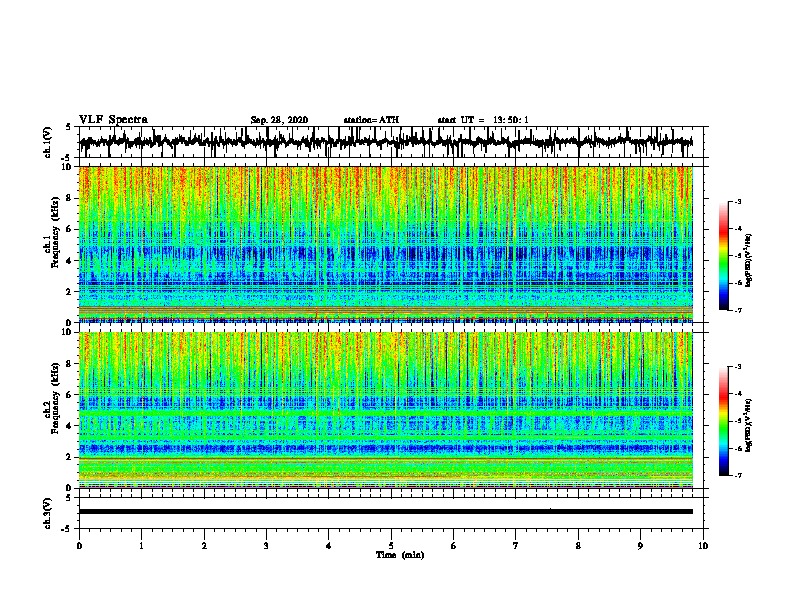The height and width of the screenshot is (612, 792).
Task: Click the "10" kHz tick on ch.2 spectrogram
Action: coord(68,332)
